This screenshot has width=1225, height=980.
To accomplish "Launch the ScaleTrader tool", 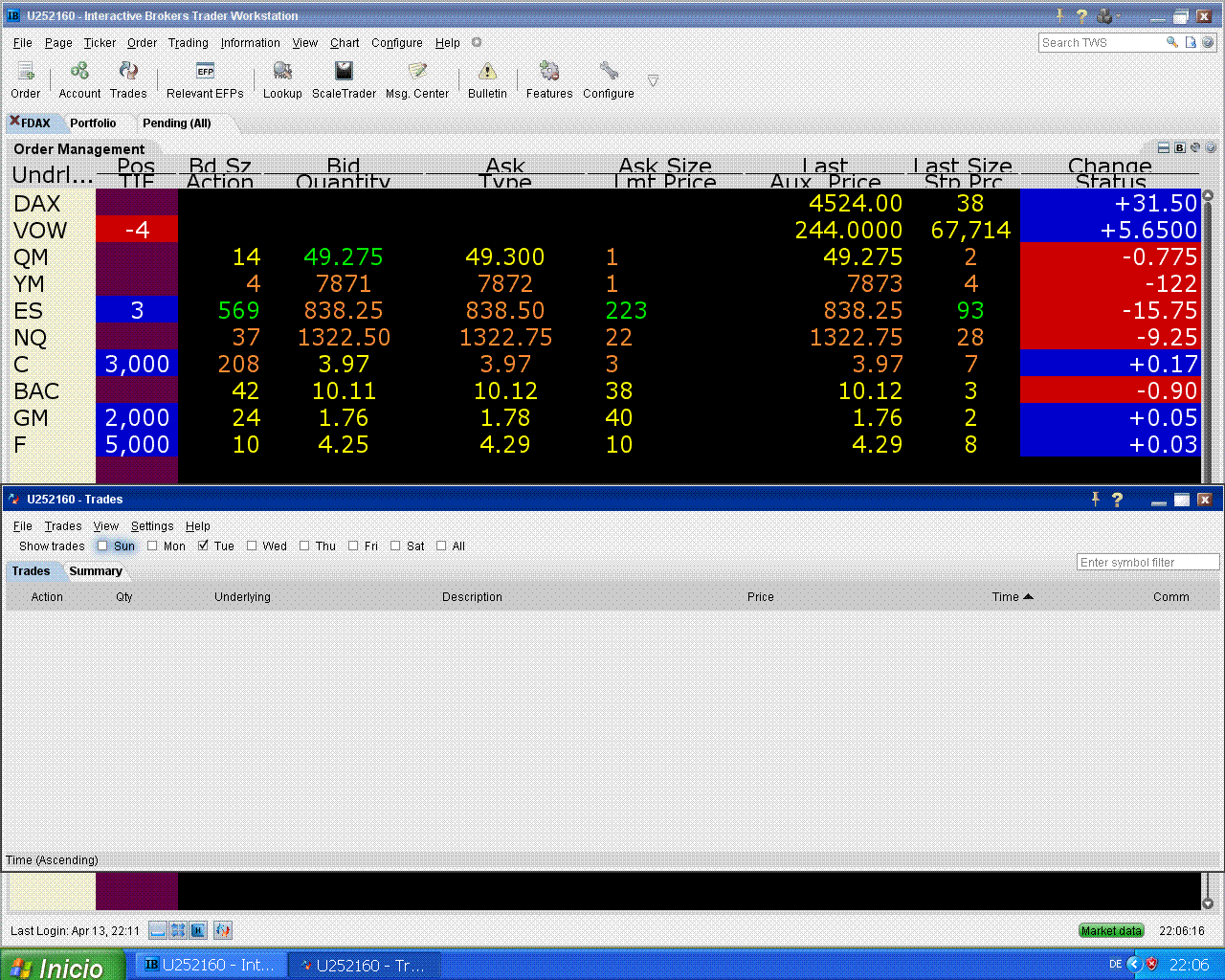I will [x=344, y=71].
